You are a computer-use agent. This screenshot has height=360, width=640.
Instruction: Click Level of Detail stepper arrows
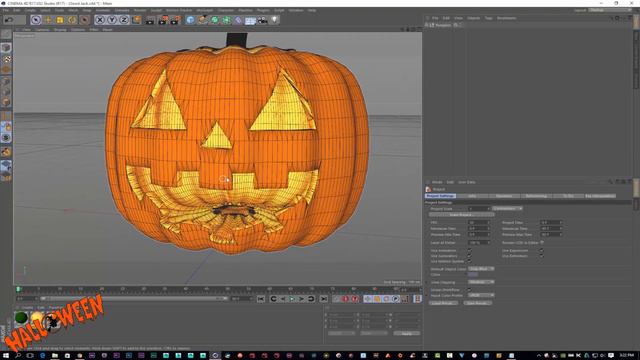coord(488,242)
